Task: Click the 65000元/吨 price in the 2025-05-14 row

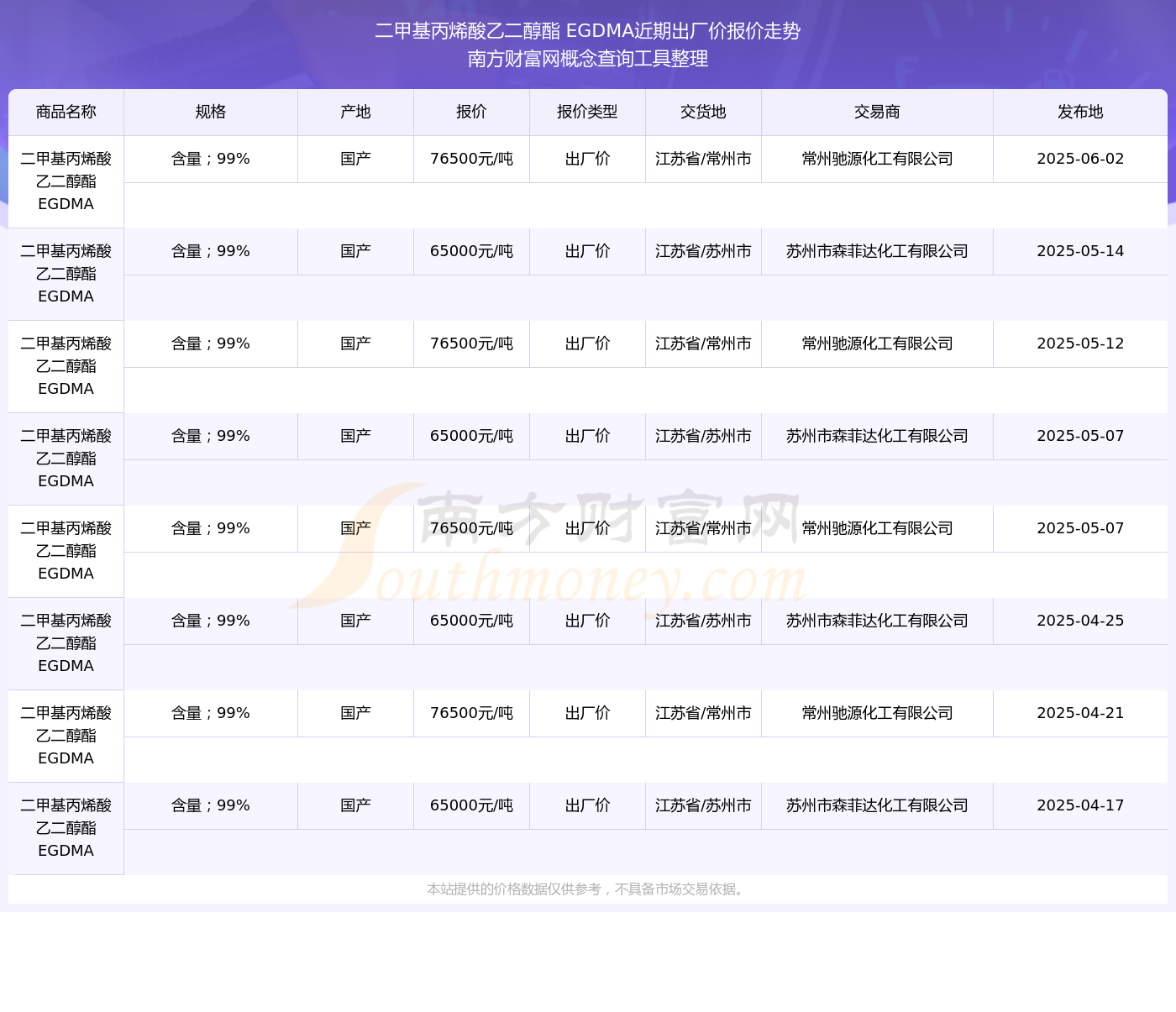Action: (472, 251)
